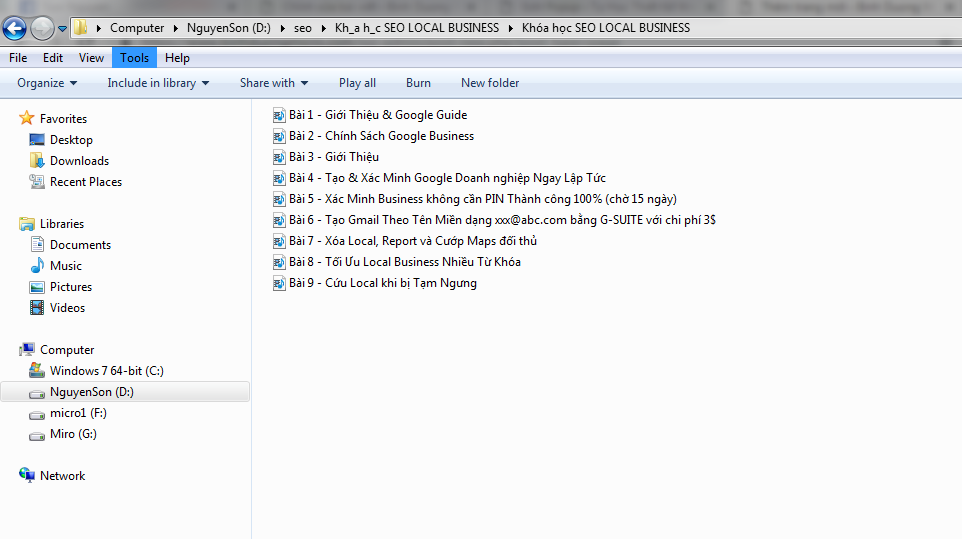Click the video icon of Bài 2 file
962x539 pixels.
click(279, 136)
